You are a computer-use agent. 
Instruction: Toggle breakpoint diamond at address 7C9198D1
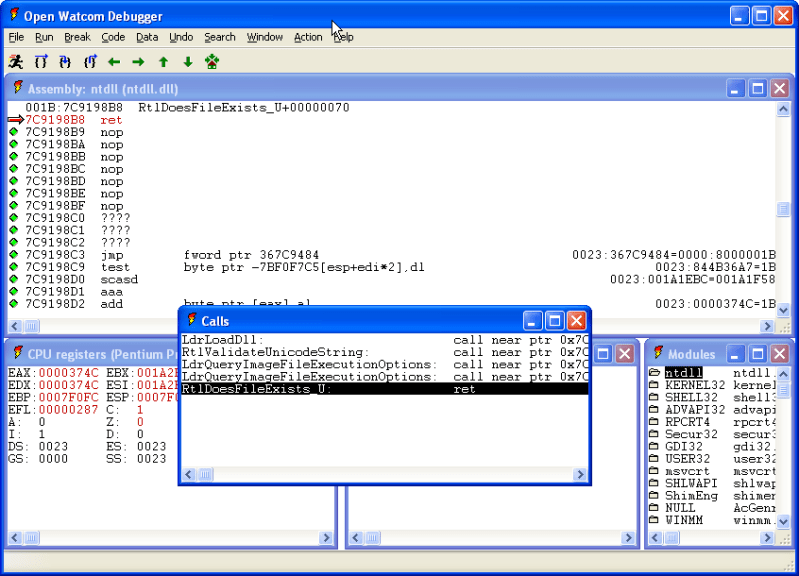(14, 291)
